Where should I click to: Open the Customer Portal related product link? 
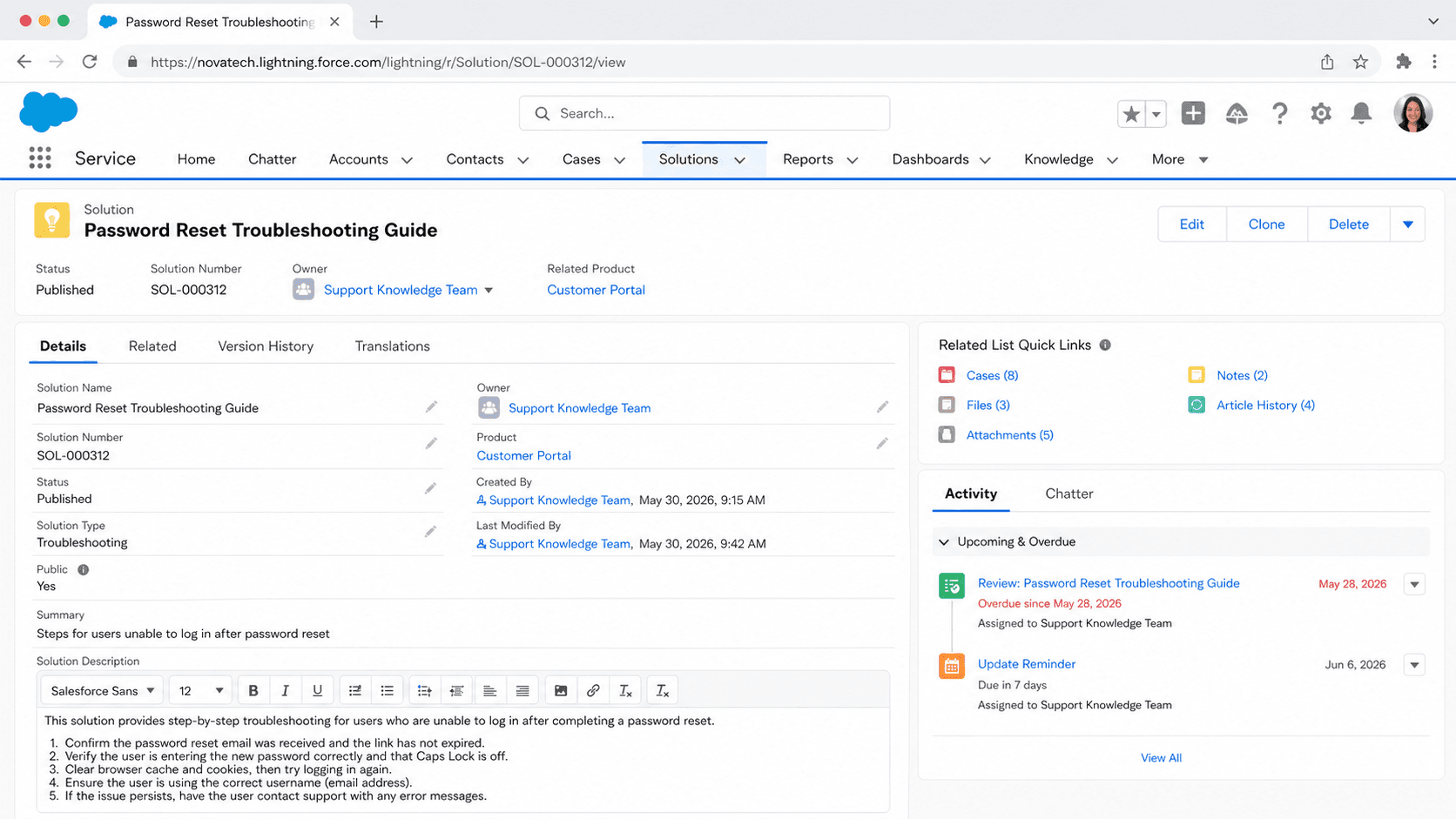[596, 290]
